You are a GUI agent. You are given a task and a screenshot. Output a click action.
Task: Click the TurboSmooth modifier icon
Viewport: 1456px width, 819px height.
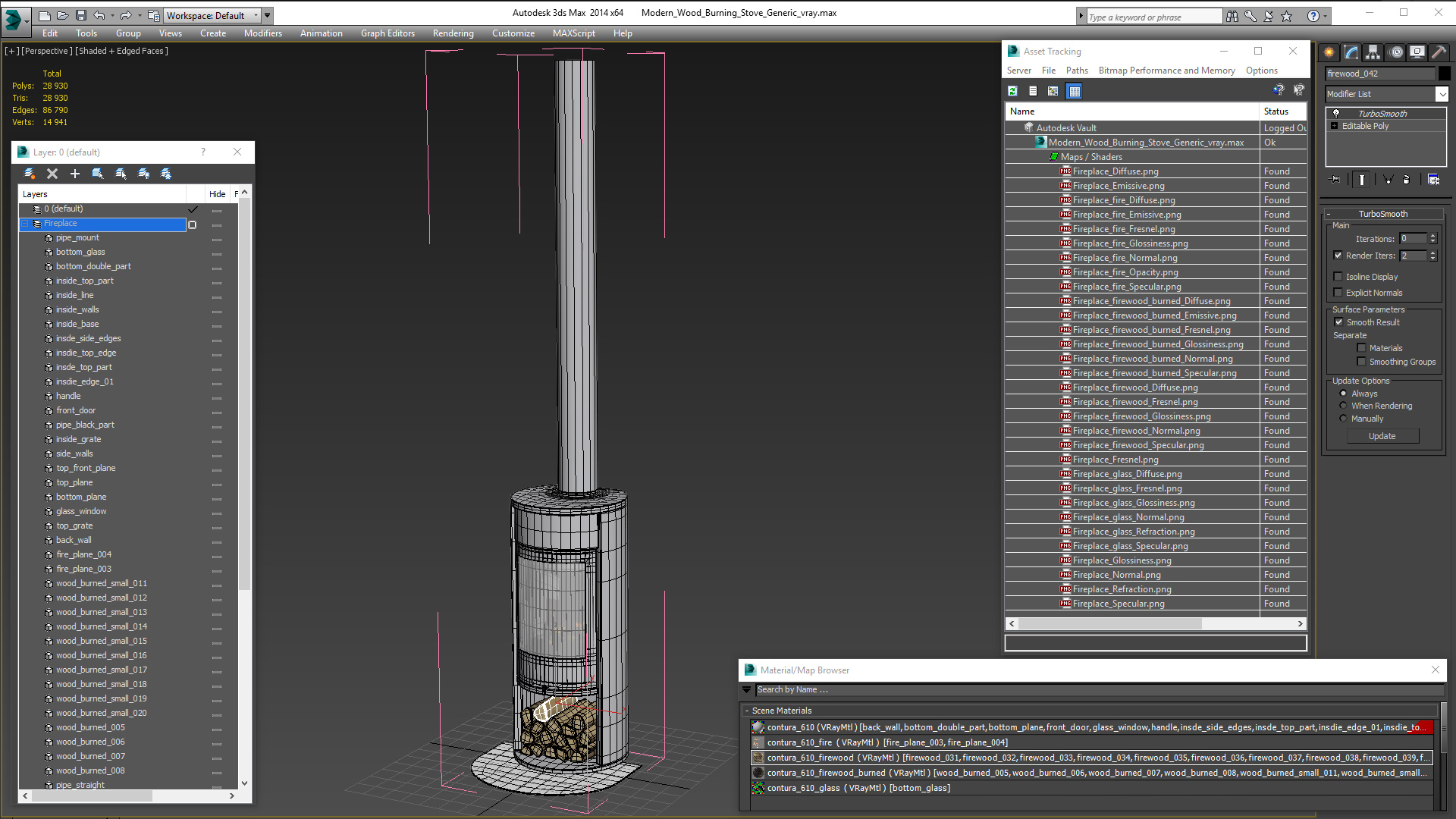click(1337, 113)
